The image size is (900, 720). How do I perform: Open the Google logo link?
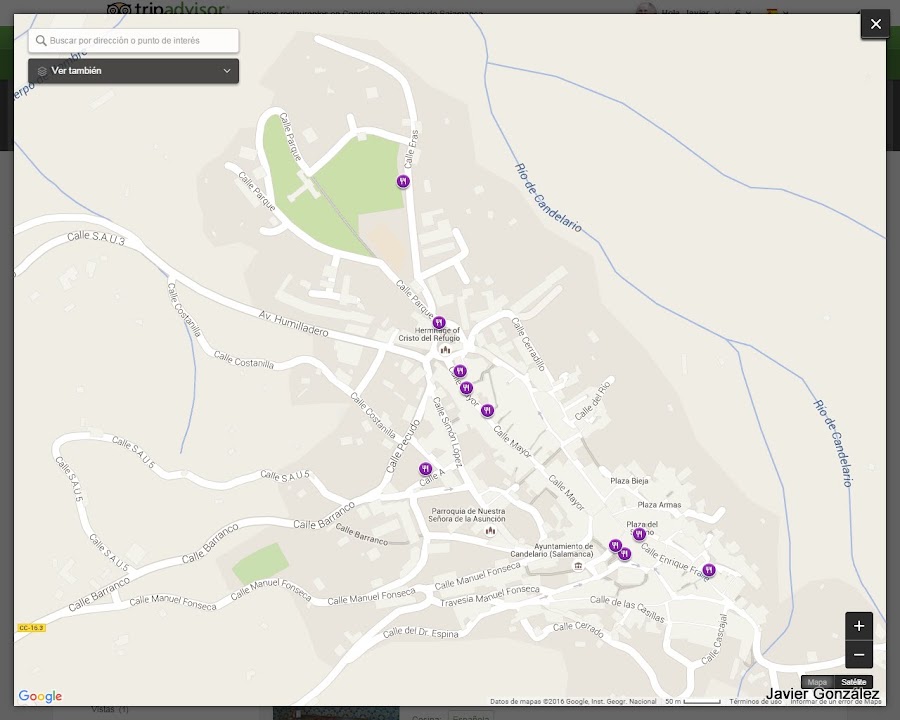[x=40, y=696]
